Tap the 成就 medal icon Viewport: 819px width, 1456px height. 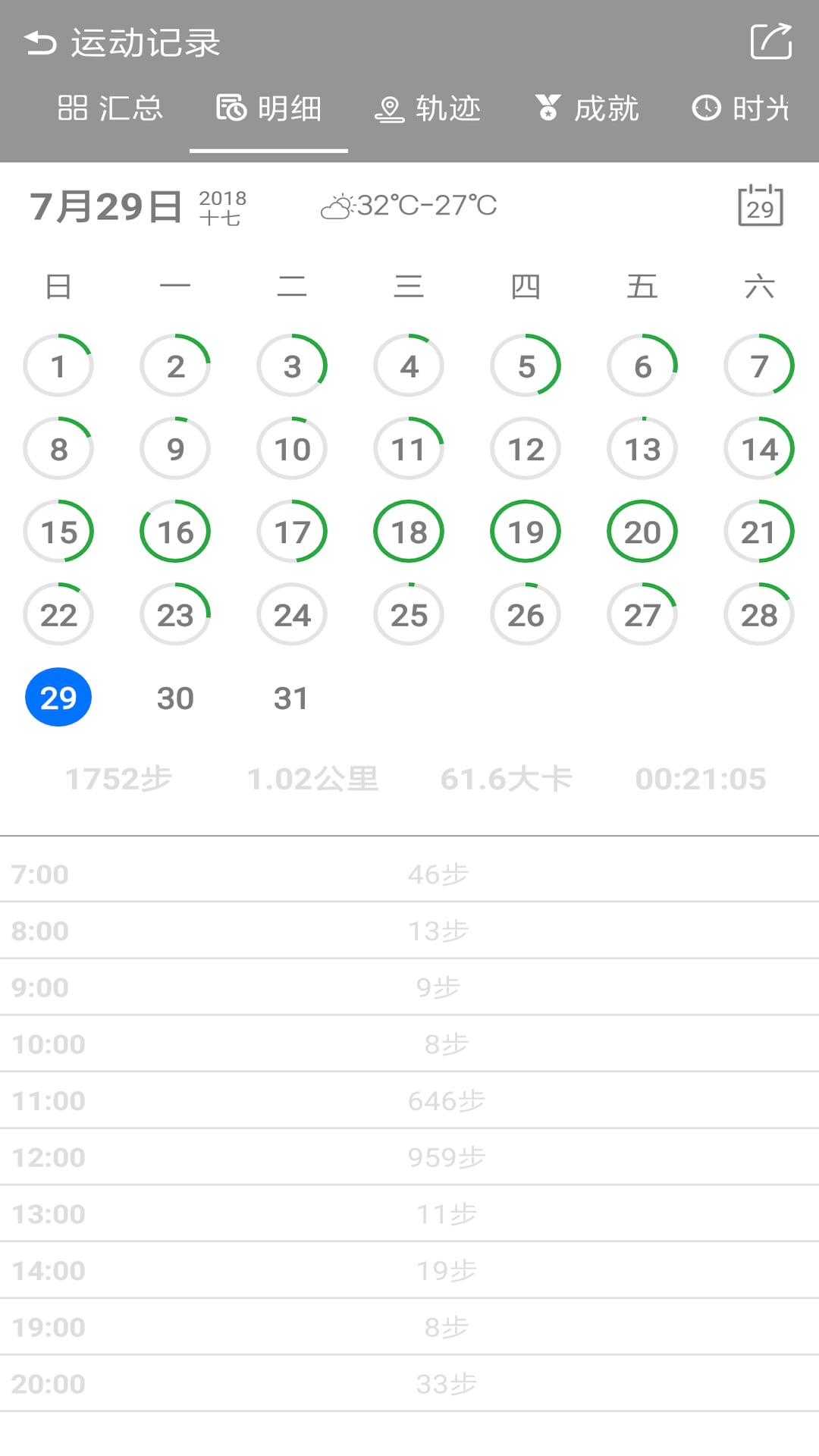coord(548,108)
